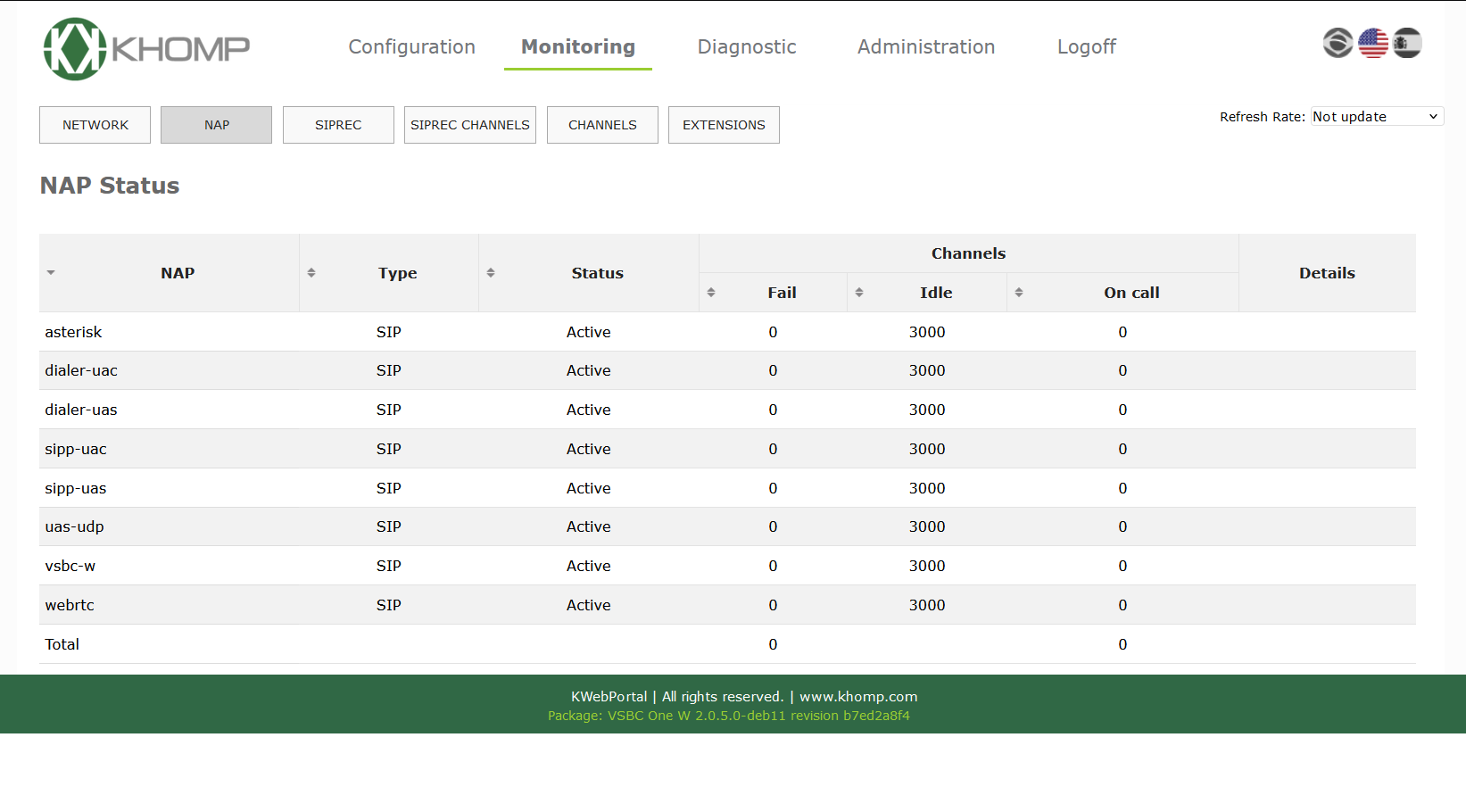
Task: Select the webrtc row in the table
Action: [x=70, y=605]
